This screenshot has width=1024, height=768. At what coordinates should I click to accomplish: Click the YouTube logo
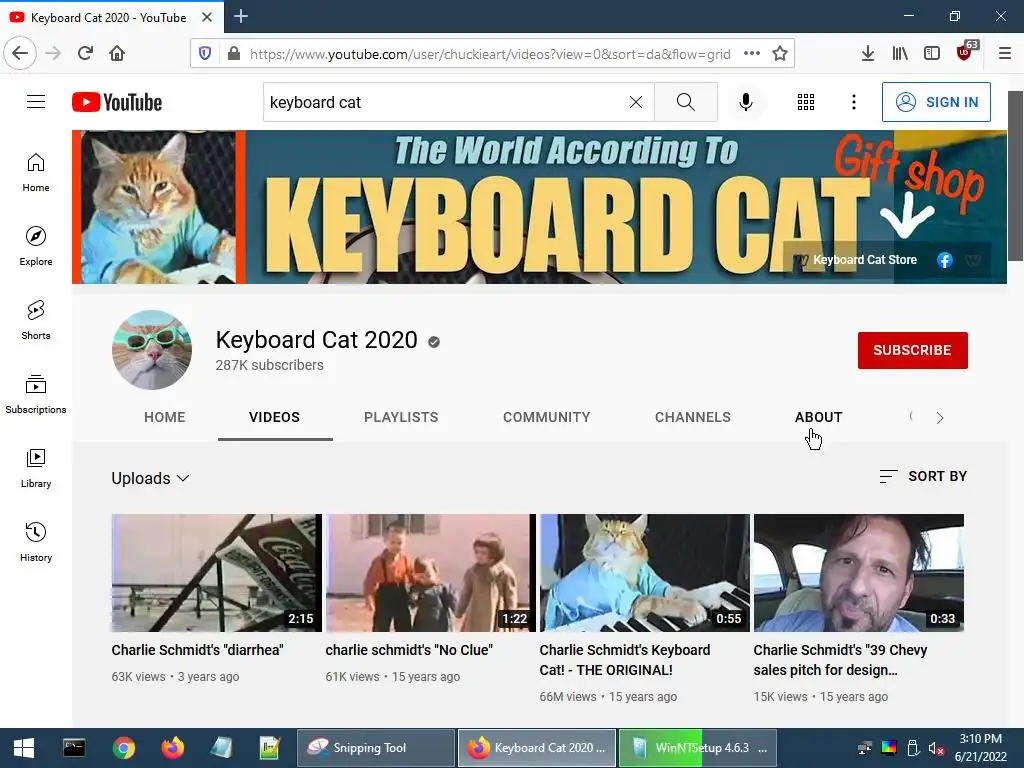(117, 102)
